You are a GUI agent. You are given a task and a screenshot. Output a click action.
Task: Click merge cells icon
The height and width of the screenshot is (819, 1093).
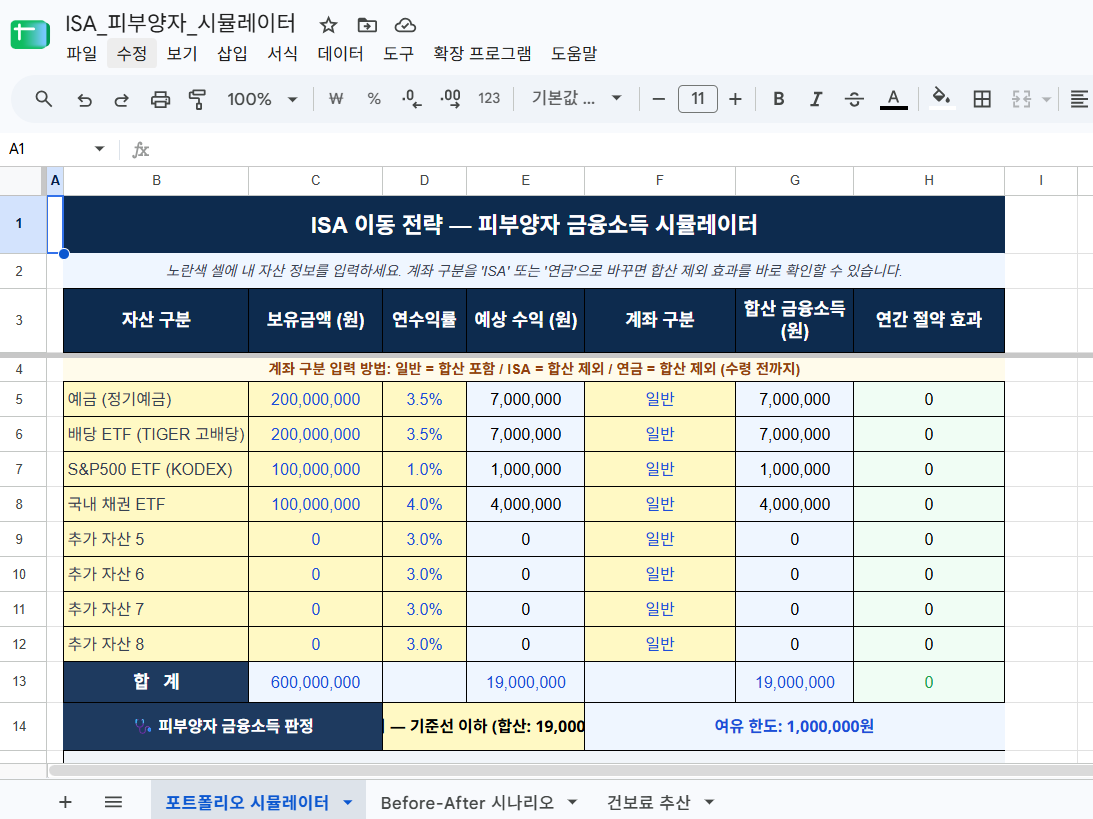tap(1021, 99)
